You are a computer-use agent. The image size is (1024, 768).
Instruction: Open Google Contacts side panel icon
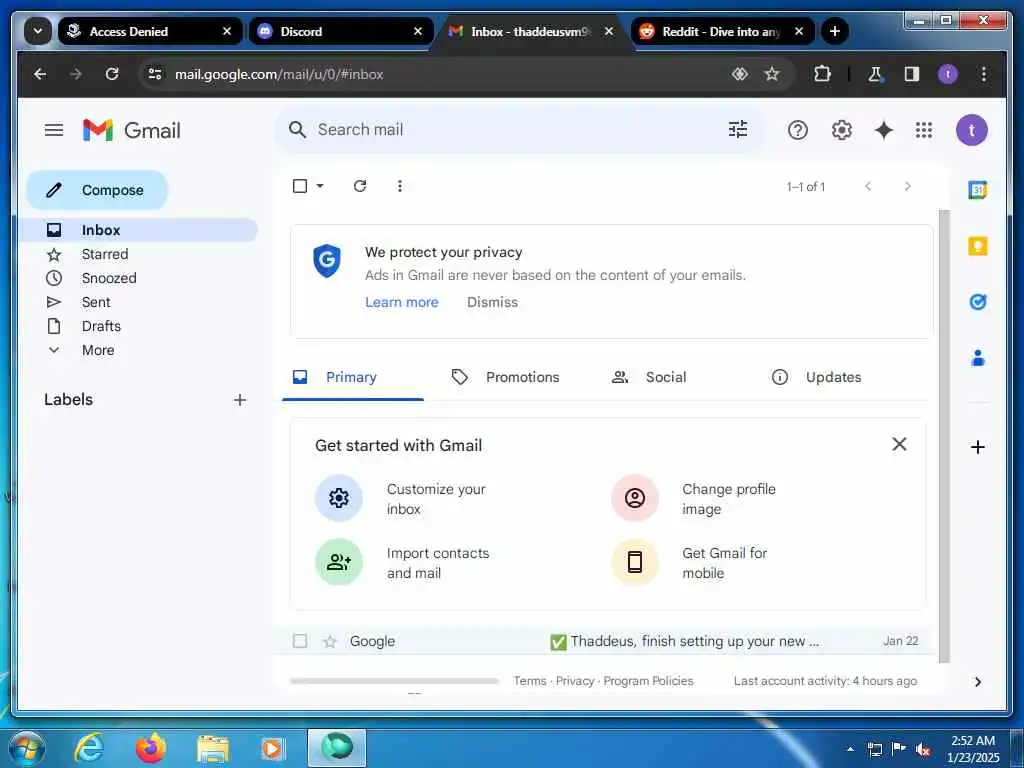(977, 358)
